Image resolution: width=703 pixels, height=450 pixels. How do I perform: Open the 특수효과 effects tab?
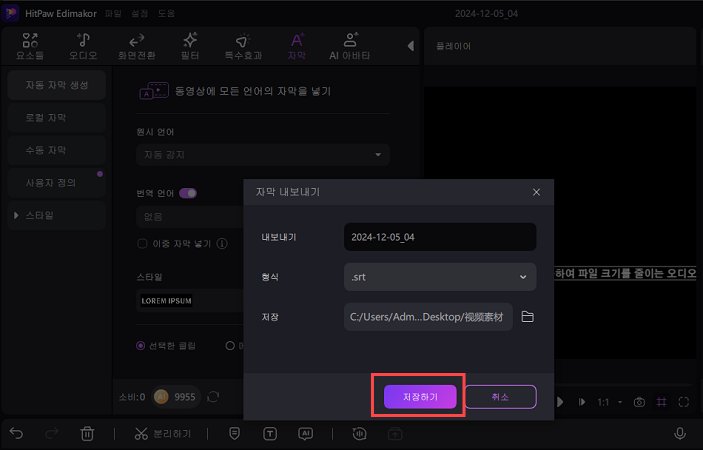tap(243, 46)
